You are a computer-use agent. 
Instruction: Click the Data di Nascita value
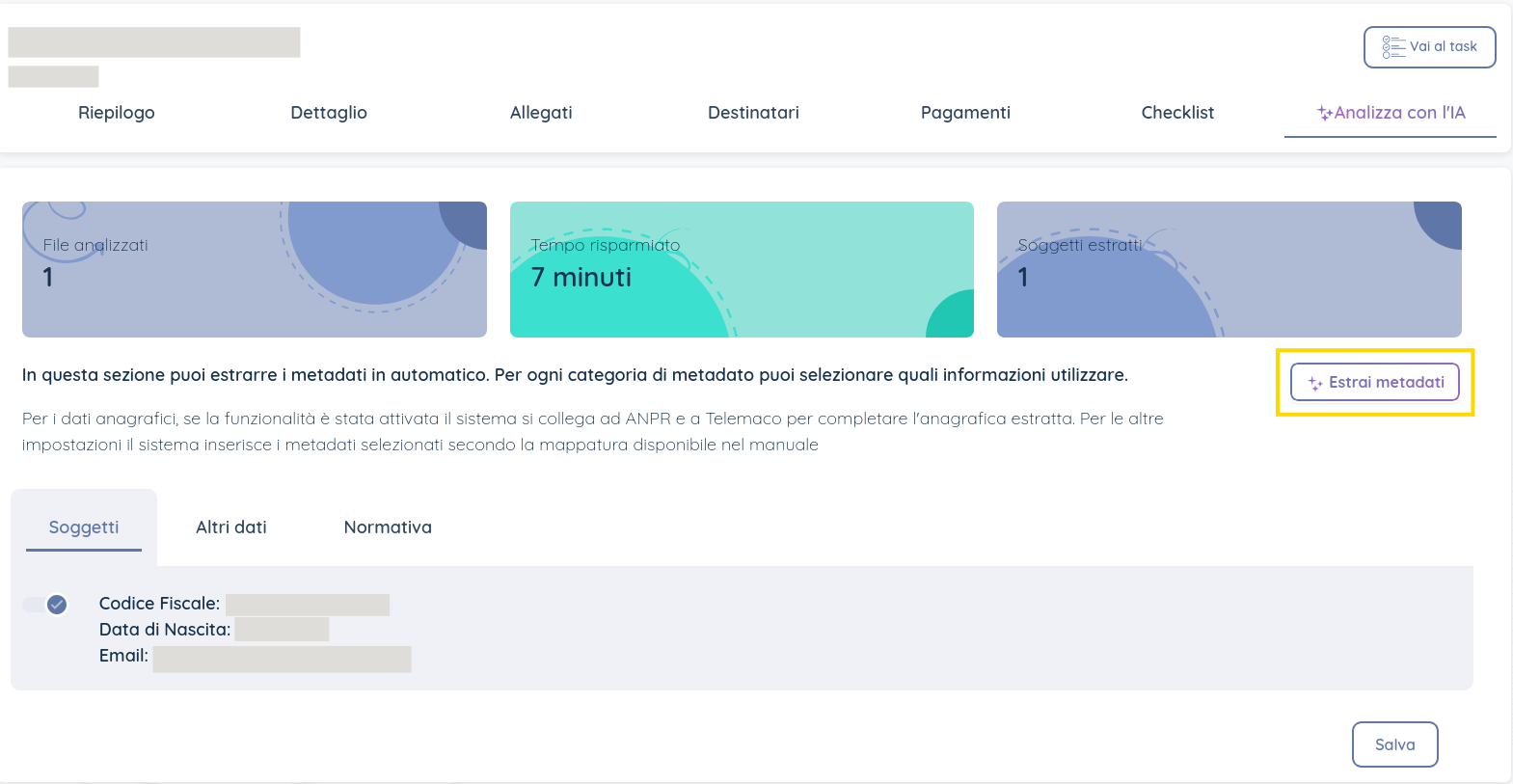(282, 630)
